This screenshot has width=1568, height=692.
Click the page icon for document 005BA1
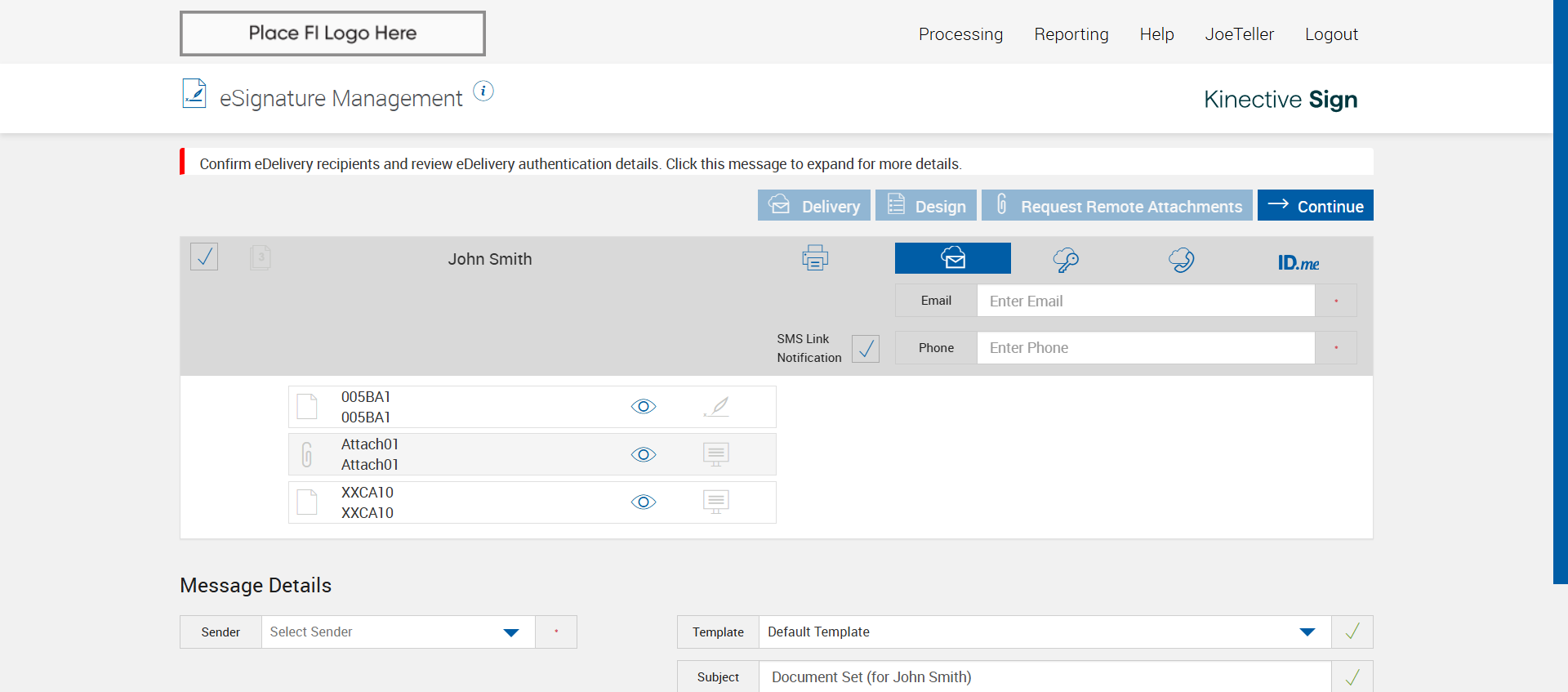click(x=307, y=406)
